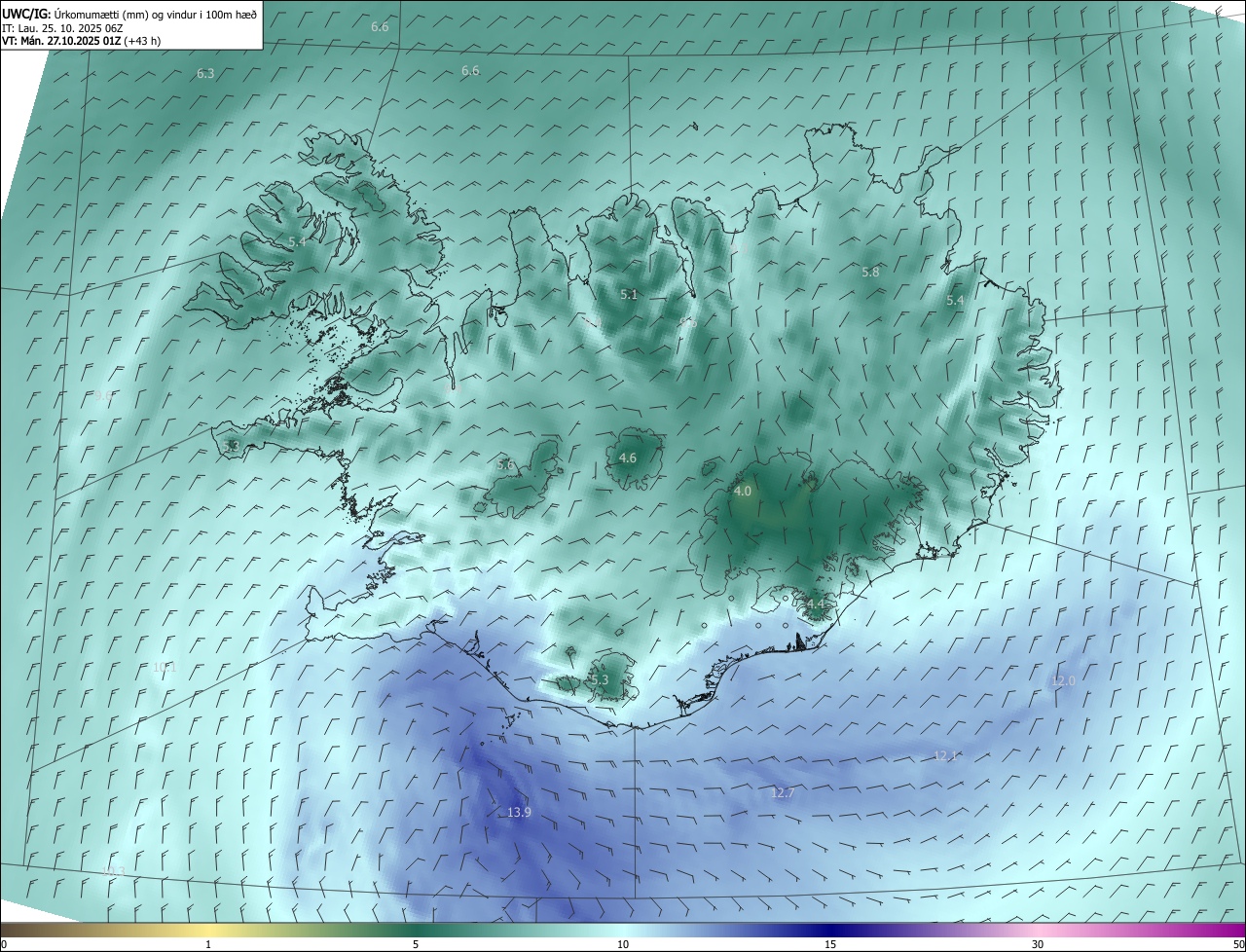Click the 'VT: Mán. 27.10.2025 01Z (+43 h)' line
The height and width of the screenshot is (952, 1246).
tap(82, 41)
